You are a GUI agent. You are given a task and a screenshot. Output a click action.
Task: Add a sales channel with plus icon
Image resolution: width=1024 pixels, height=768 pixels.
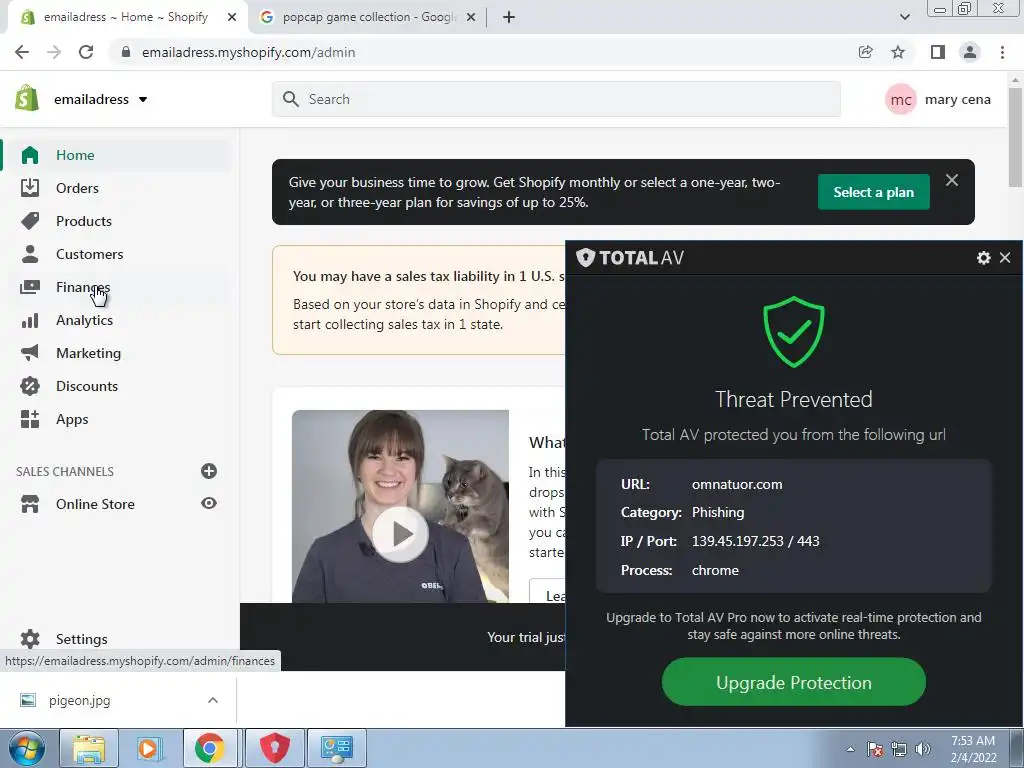click(209, 471)
